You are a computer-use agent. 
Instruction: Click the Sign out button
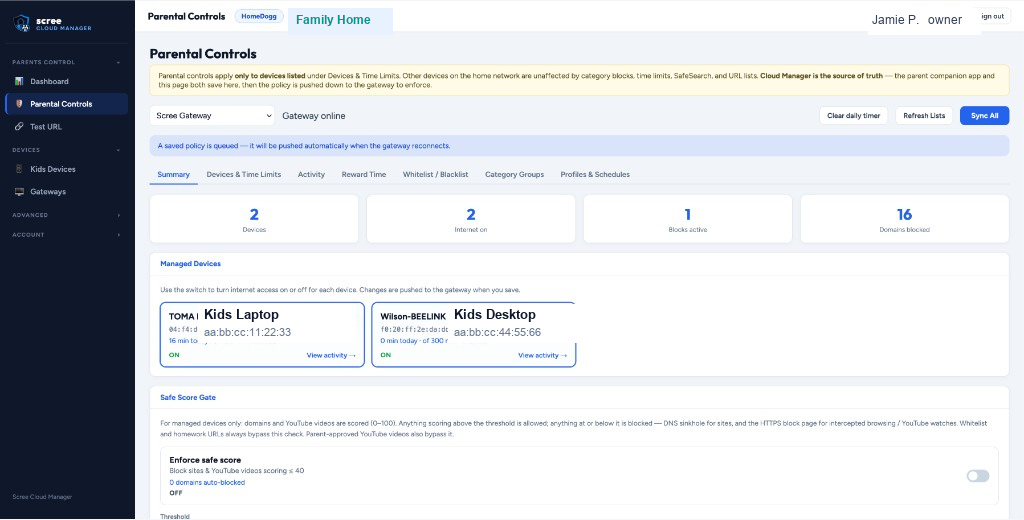click(x=994, y=16)
